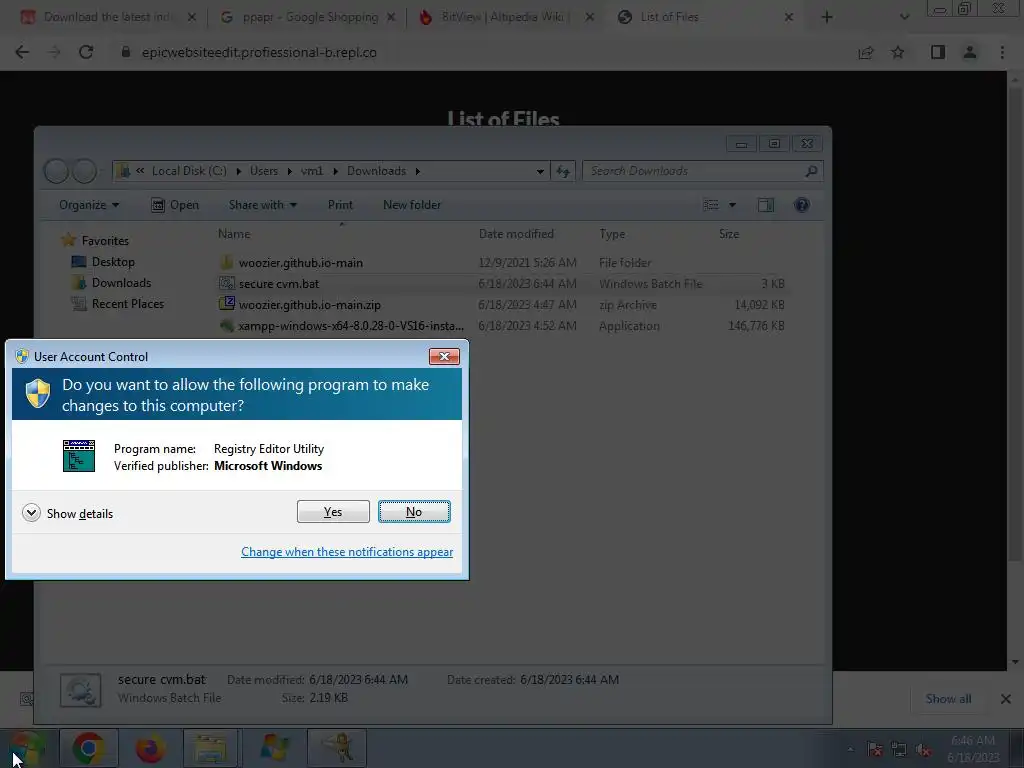Select the secure cvm.bat file
Viewport: 1024px width, 768px height.
(279, 283)
